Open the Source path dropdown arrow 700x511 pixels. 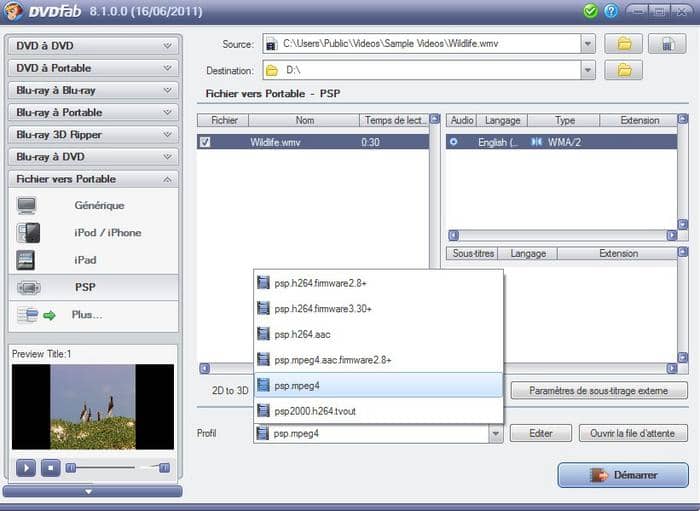588,44
